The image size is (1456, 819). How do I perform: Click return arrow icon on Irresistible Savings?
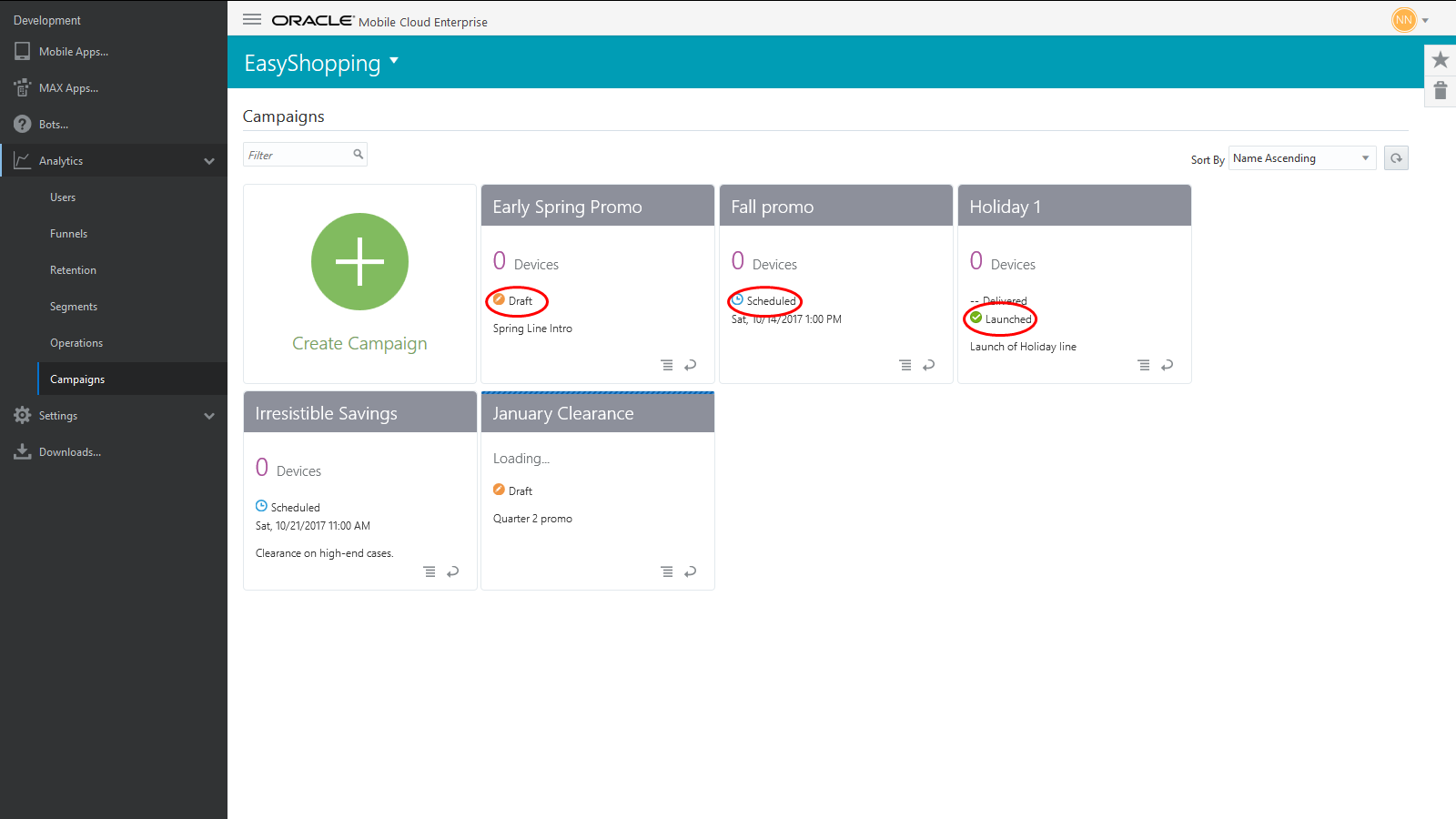point(453,571)
